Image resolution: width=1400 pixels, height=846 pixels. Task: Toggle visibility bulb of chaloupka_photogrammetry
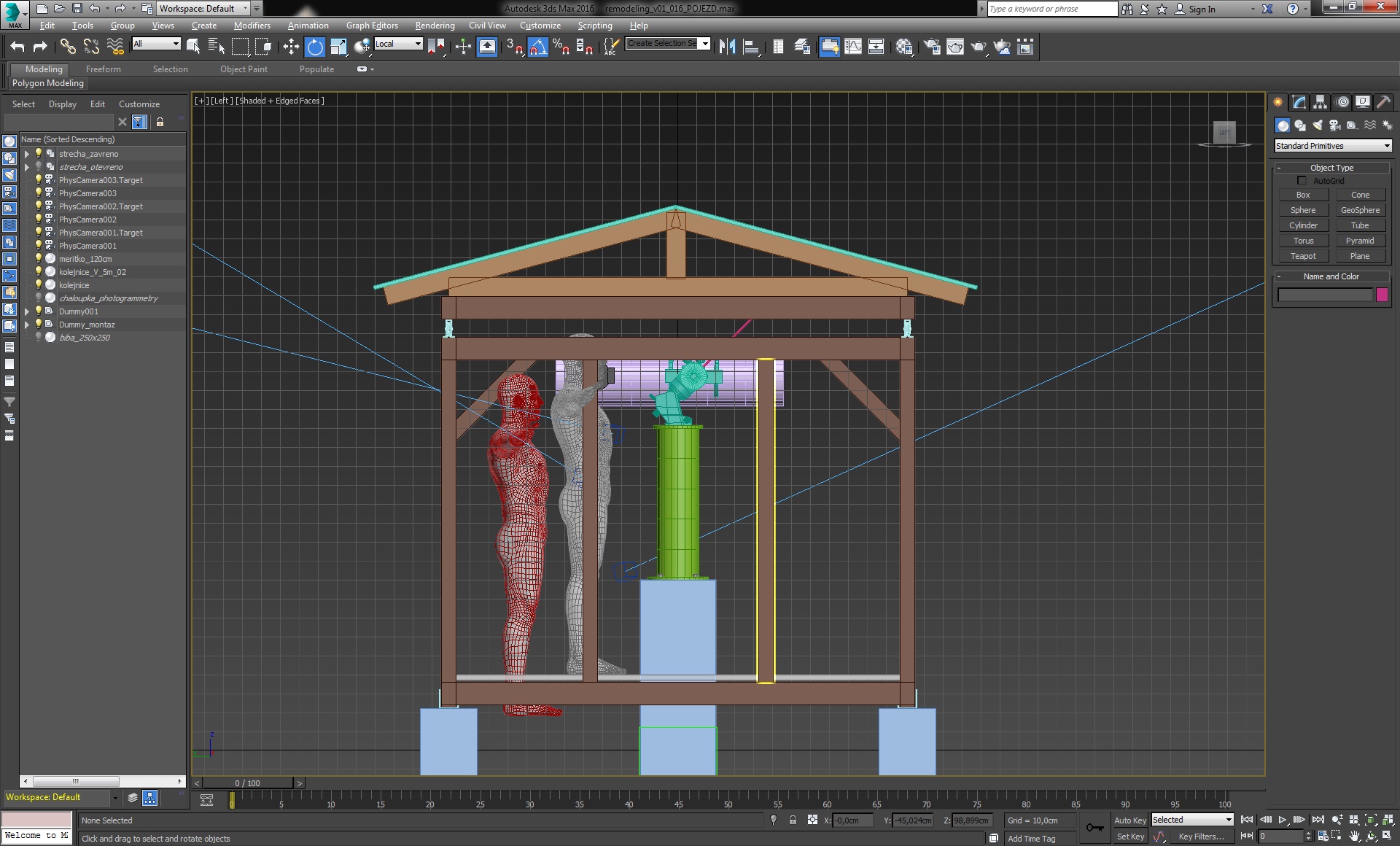click(x=39, y=298)
